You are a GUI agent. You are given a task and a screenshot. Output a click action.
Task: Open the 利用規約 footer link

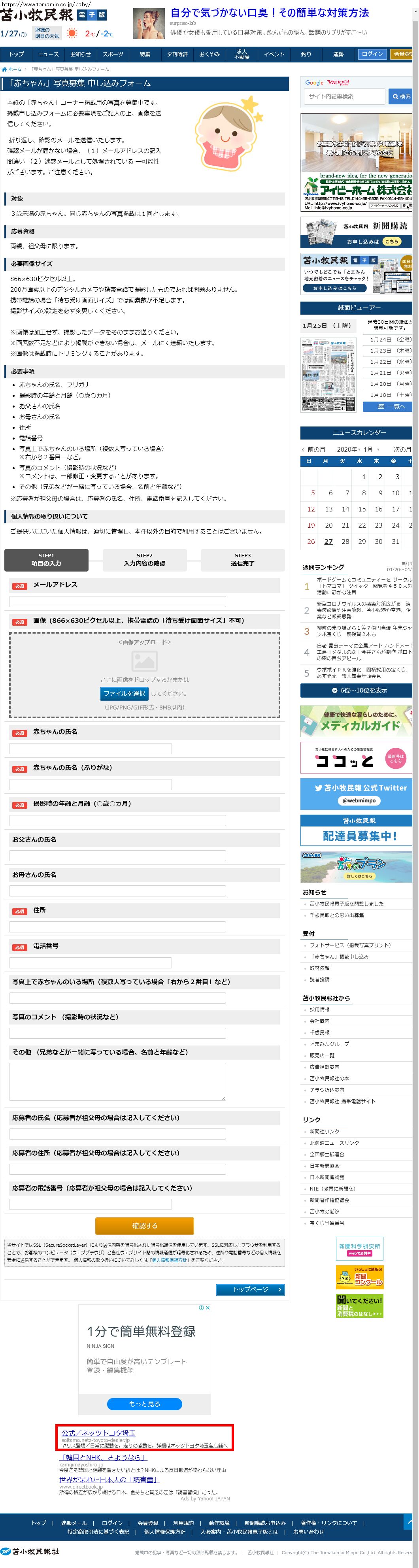tap(183, 1523)
